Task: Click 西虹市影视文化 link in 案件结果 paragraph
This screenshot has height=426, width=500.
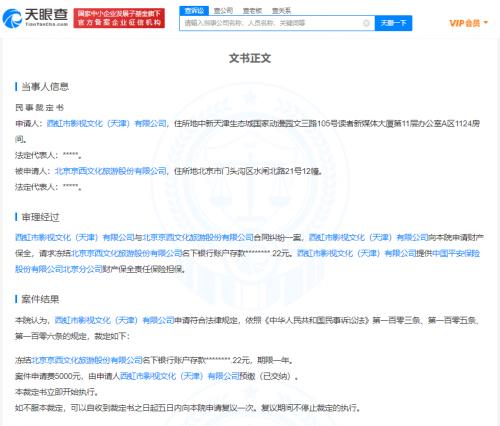Action: pyautogui.click(x=114, y=320)
